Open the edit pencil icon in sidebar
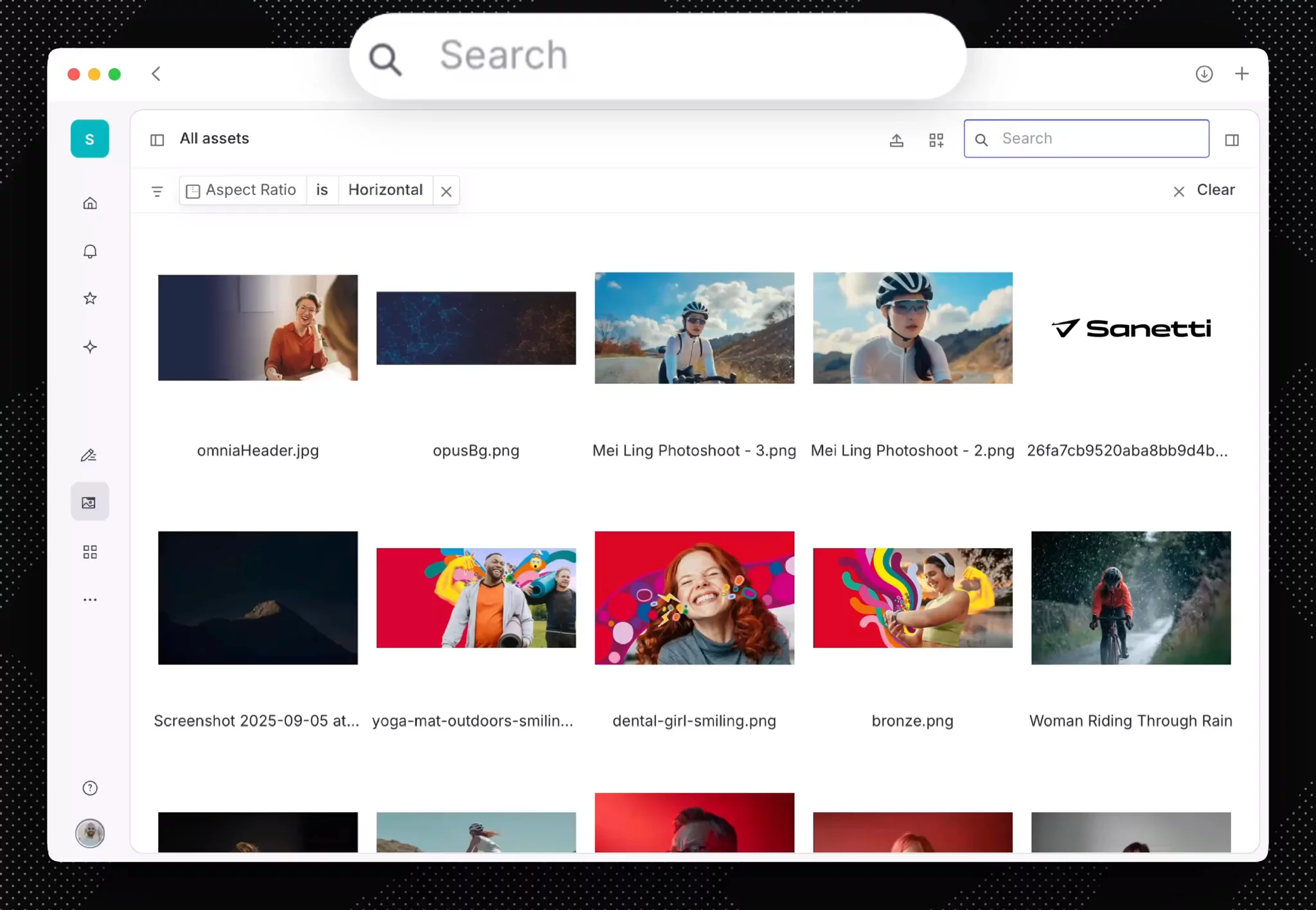This screenshot has width=1316, height=910. (89, 456)
